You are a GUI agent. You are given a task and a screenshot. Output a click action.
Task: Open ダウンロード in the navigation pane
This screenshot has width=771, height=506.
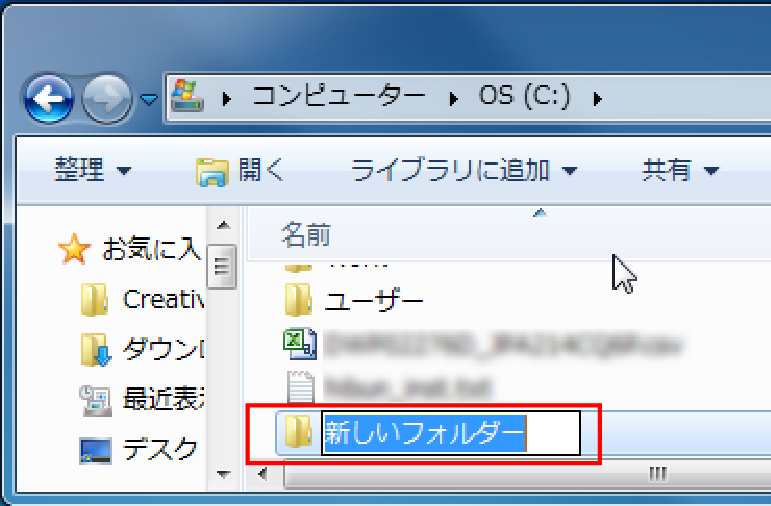pos(162,349)
